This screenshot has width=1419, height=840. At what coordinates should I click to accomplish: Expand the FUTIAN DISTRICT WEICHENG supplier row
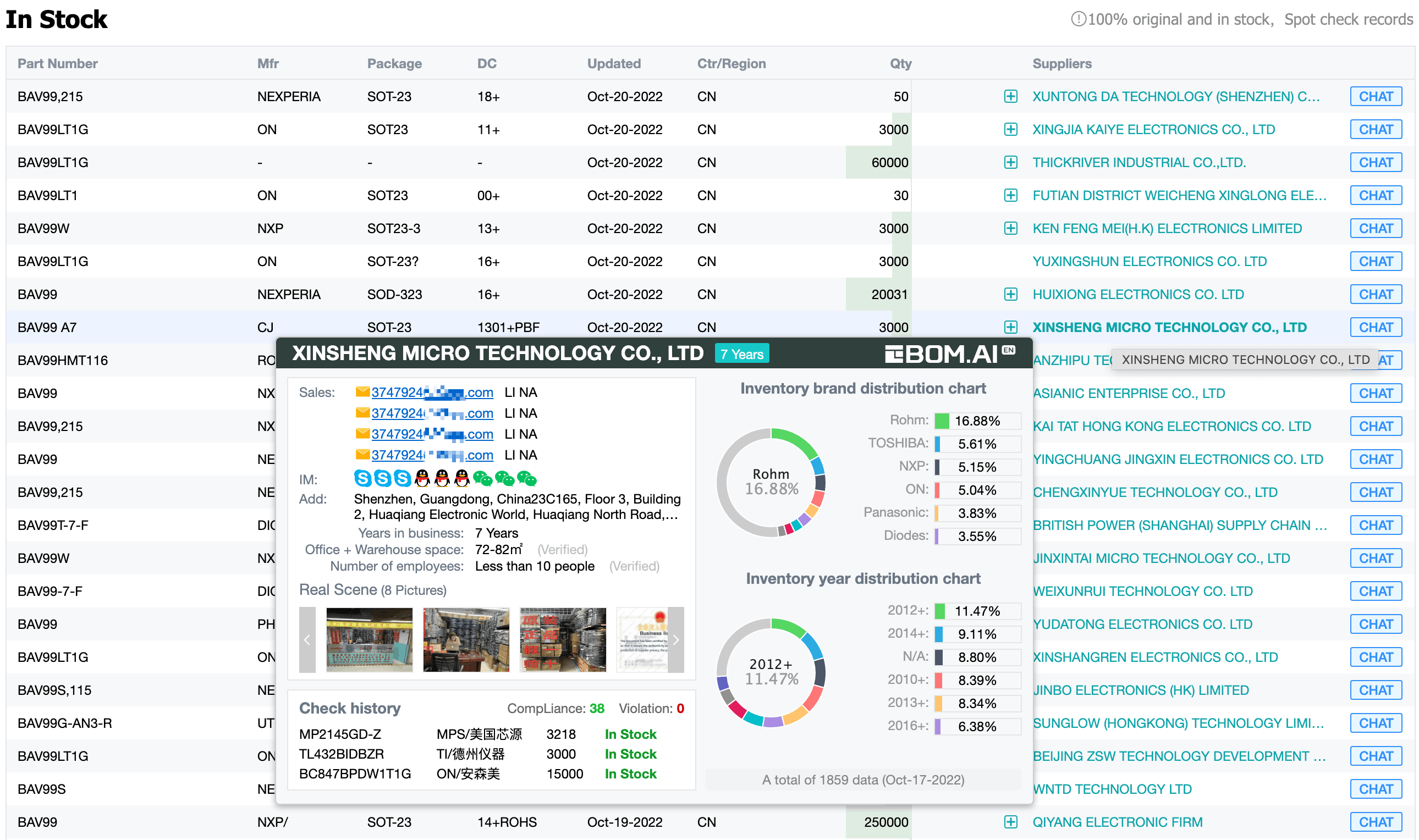coord(1011,195)
